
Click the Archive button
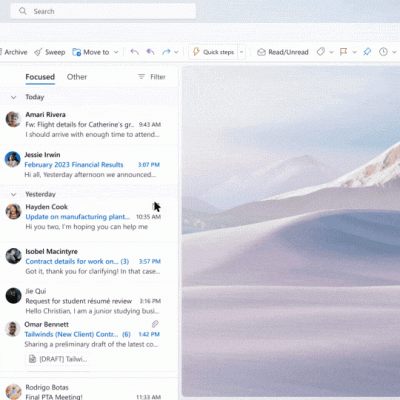[x=13, y=52]
